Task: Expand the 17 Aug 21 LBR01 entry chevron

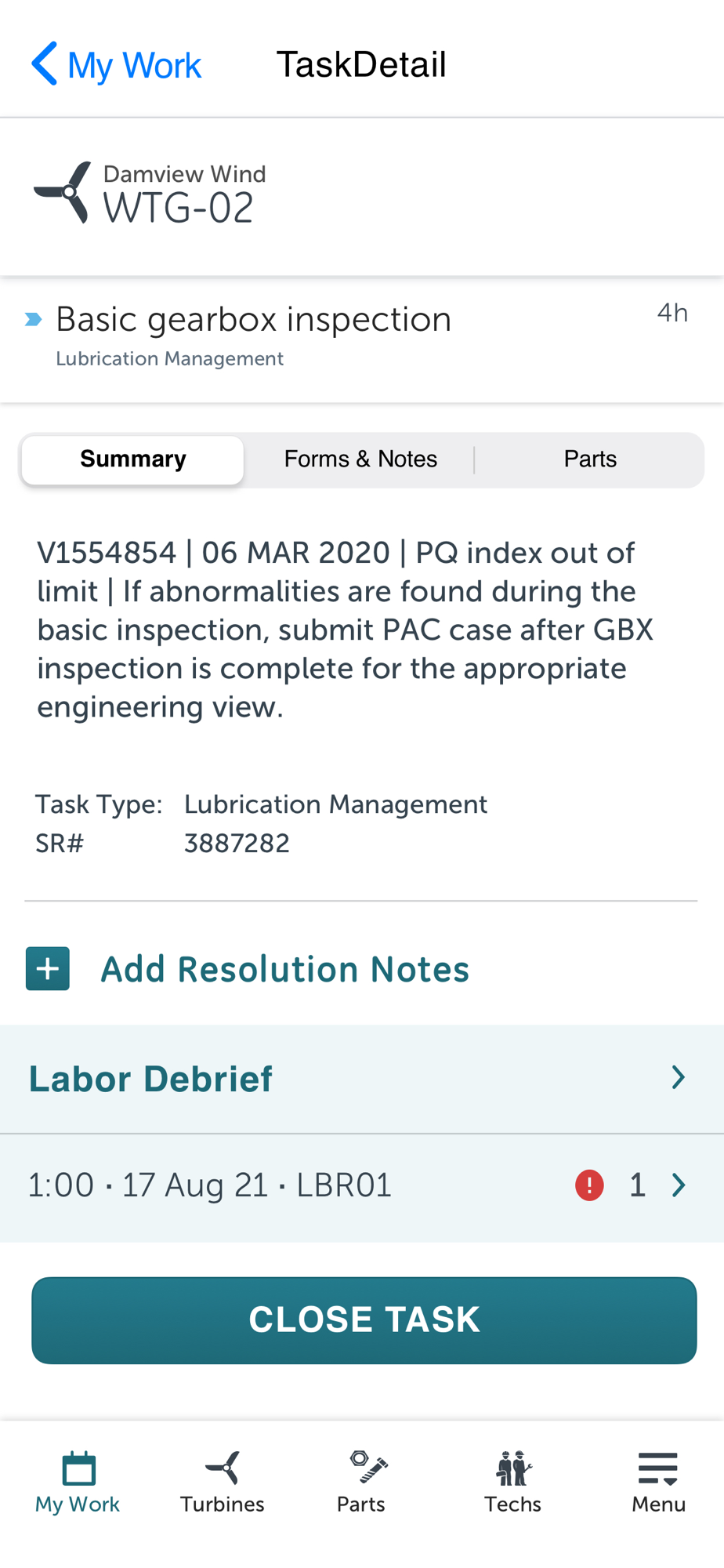Action: click(x=679, y=1185)
